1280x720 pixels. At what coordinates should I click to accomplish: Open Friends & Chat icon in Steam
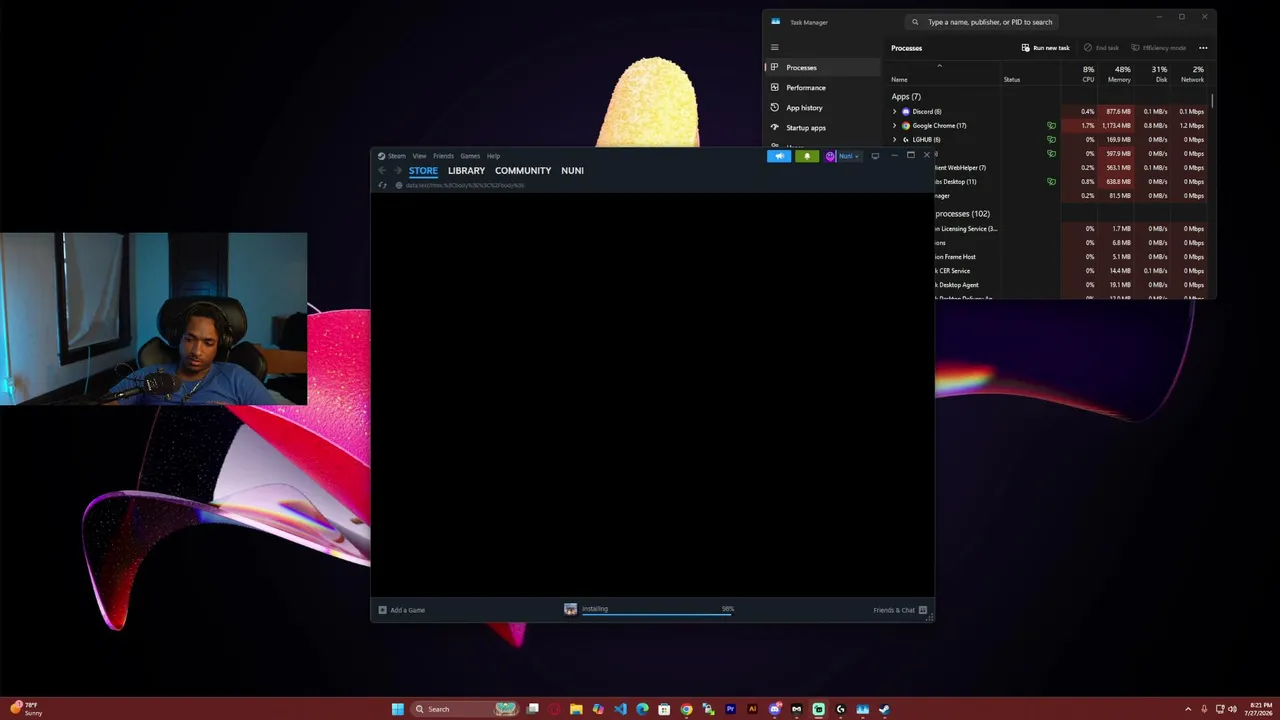tap(923, 610)
